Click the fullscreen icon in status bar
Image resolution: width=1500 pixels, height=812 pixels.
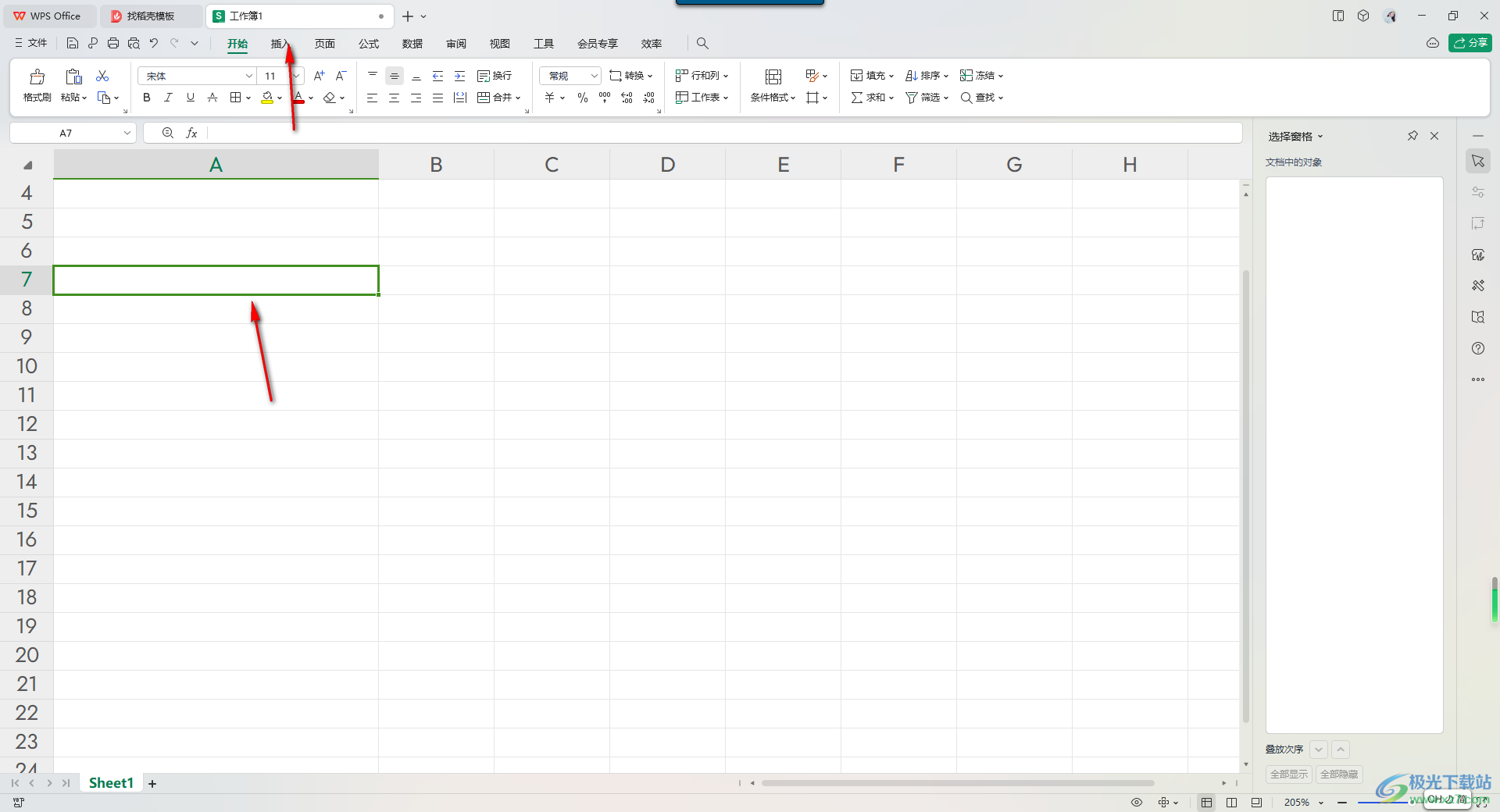1481,802
